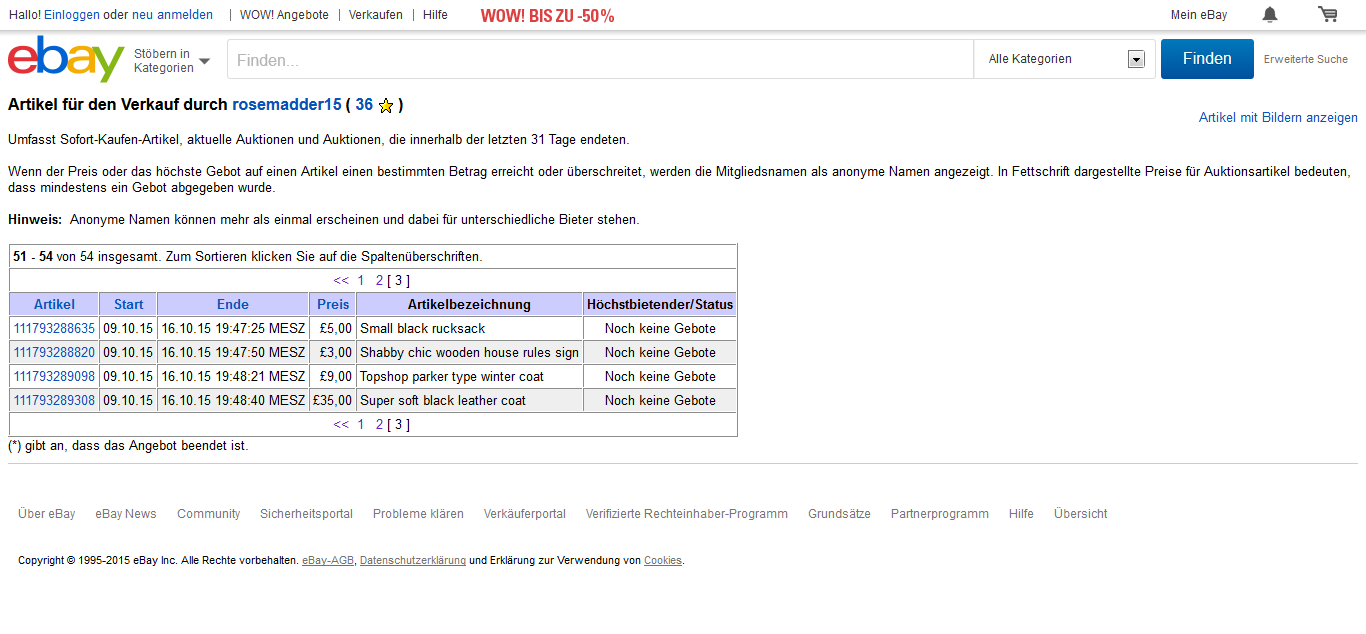
Task: Click Artikel mit Bildern anzeigen
Action: click(1278, 118)
